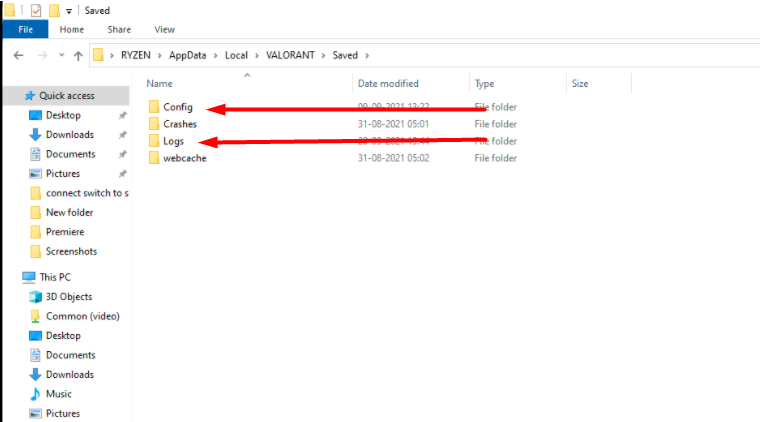
Task: Switch to the Home ribbon tab
Action: tap(72, 30)
